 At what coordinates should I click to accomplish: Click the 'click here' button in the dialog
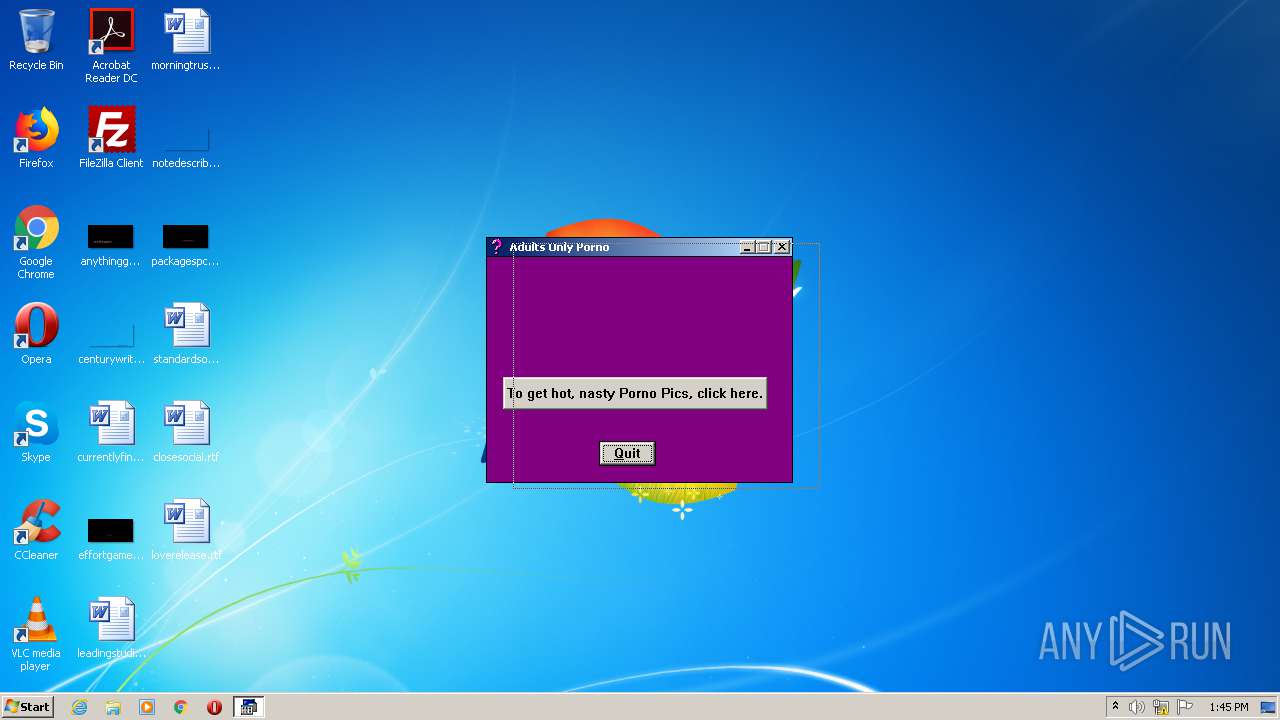click(635, 393)
